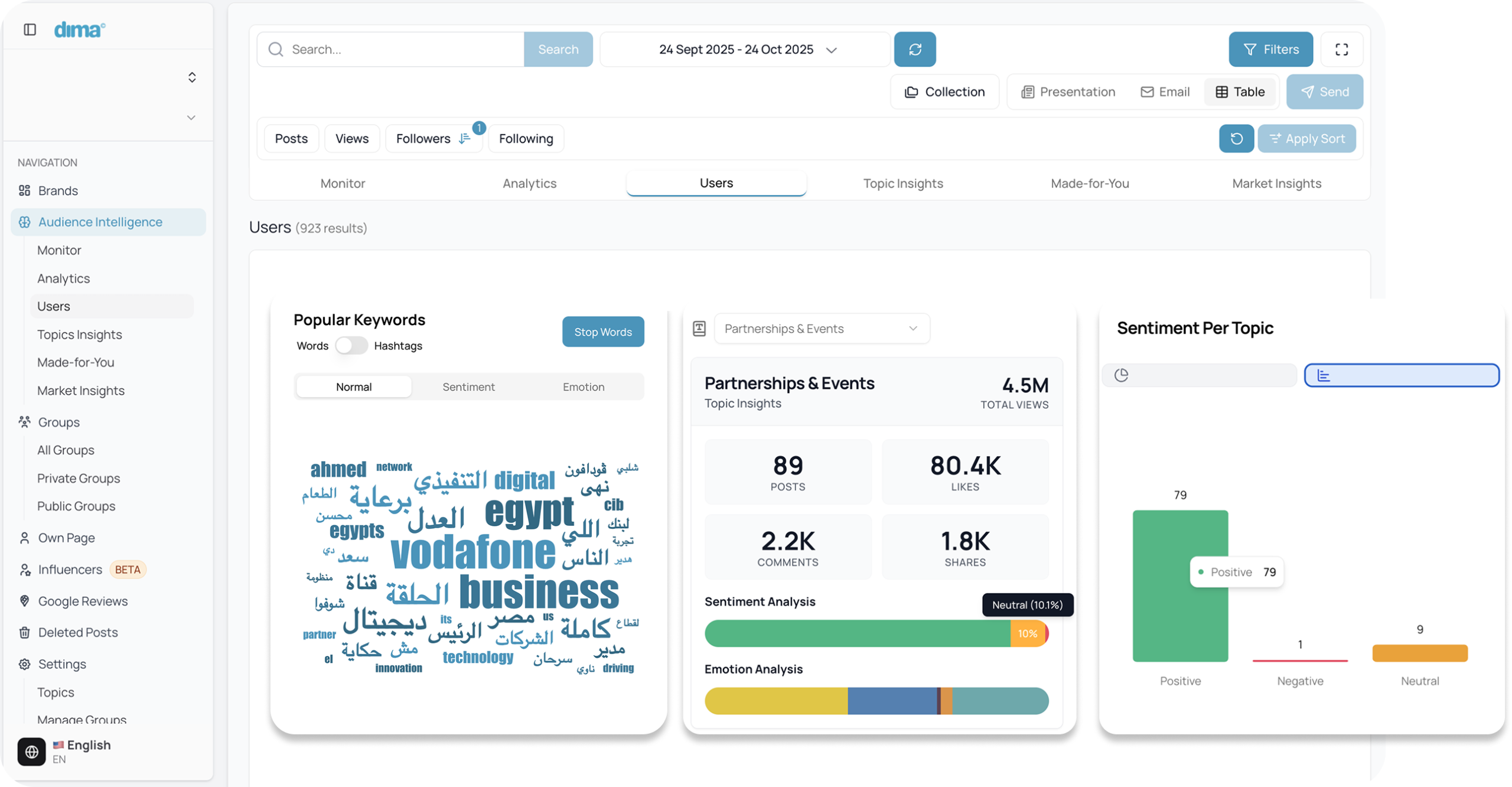
Task: Click the reset sort icon button
Action: 1236,139
